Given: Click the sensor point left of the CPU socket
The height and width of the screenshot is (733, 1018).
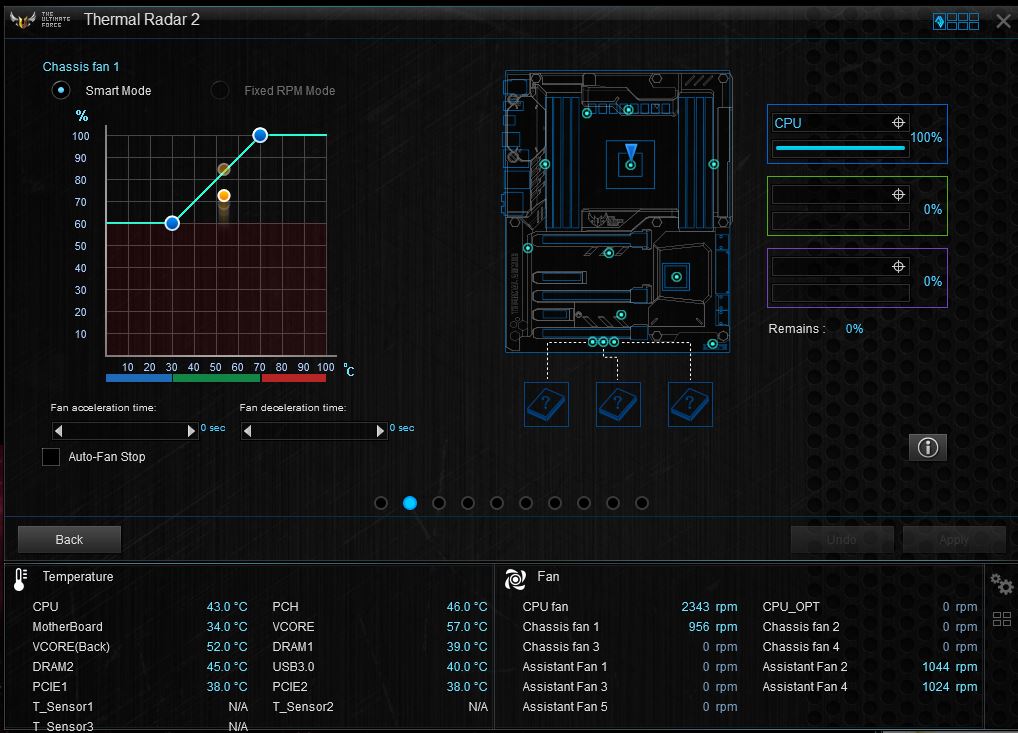Looking at the screenshot, I should pyautogui.click(x=545, y=164).
